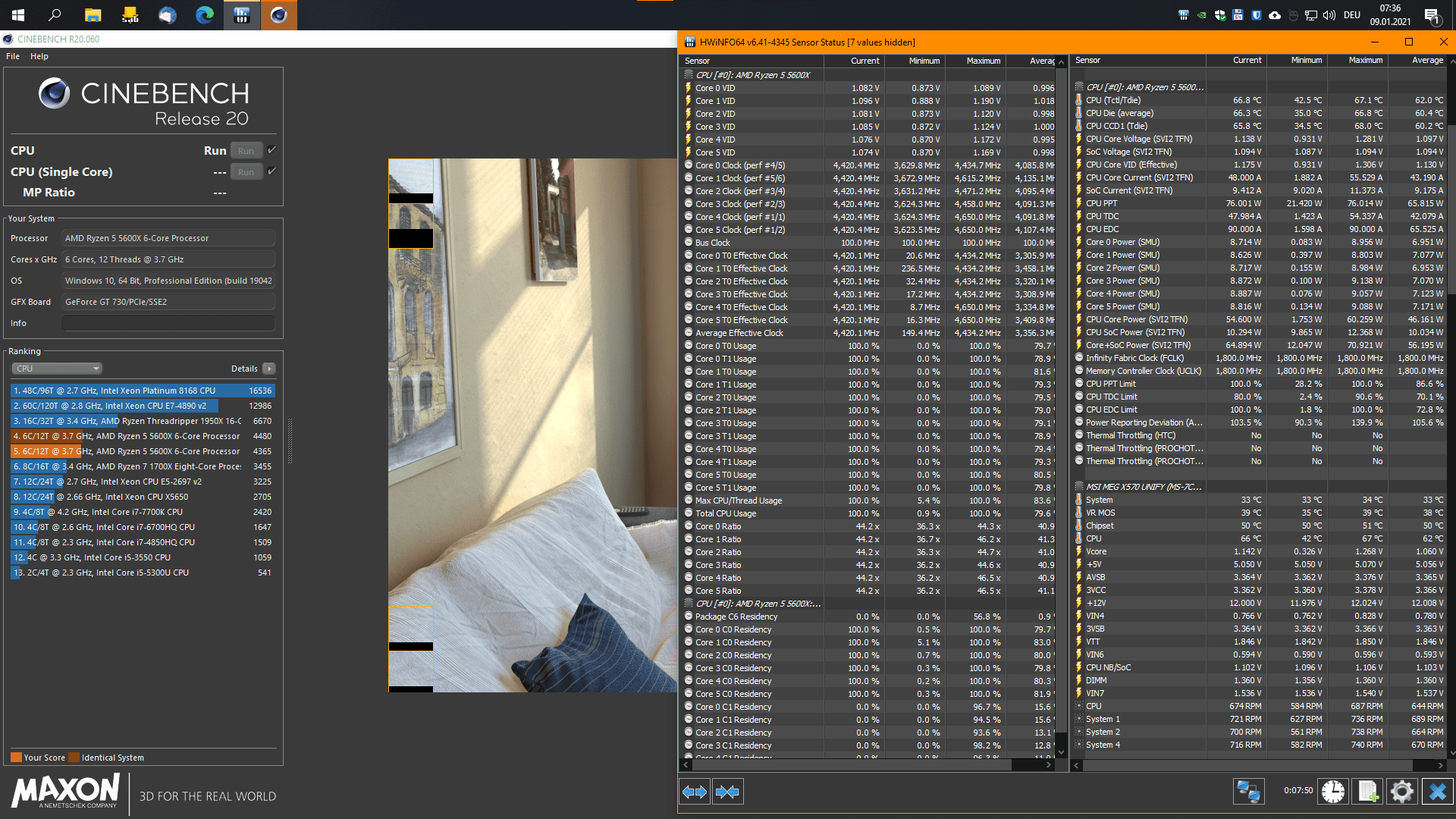The width and height of the screenshot is (1456, 819).
Task: Open File Explorer from taskbar
Action: (93, 15)
